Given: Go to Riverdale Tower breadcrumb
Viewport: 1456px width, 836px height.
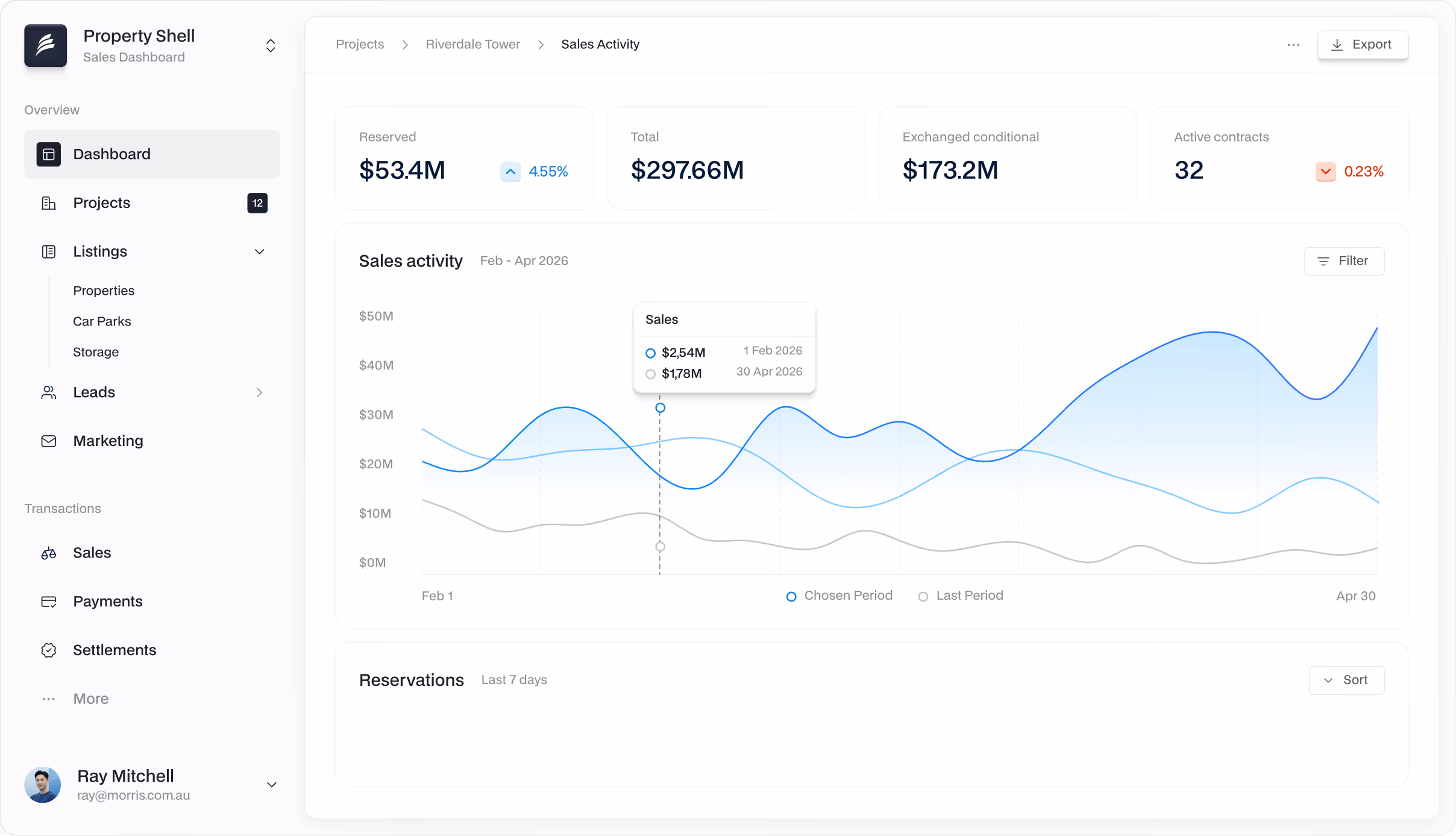Looking at the screenshot, I should (472, 45).
